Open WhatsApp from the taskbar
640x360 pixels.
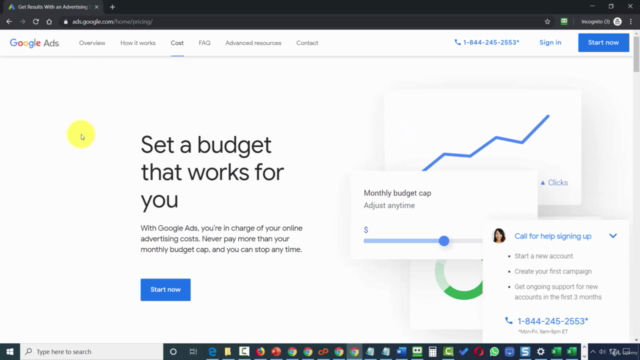coord(494,351)
